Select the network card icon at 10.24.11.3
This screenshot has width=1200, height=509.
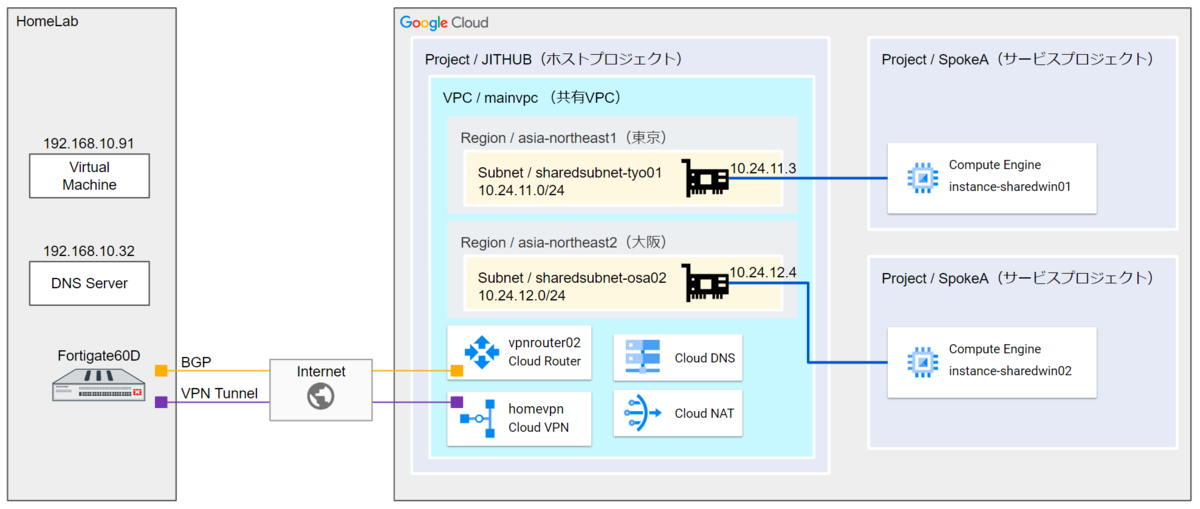click(706, 178)
